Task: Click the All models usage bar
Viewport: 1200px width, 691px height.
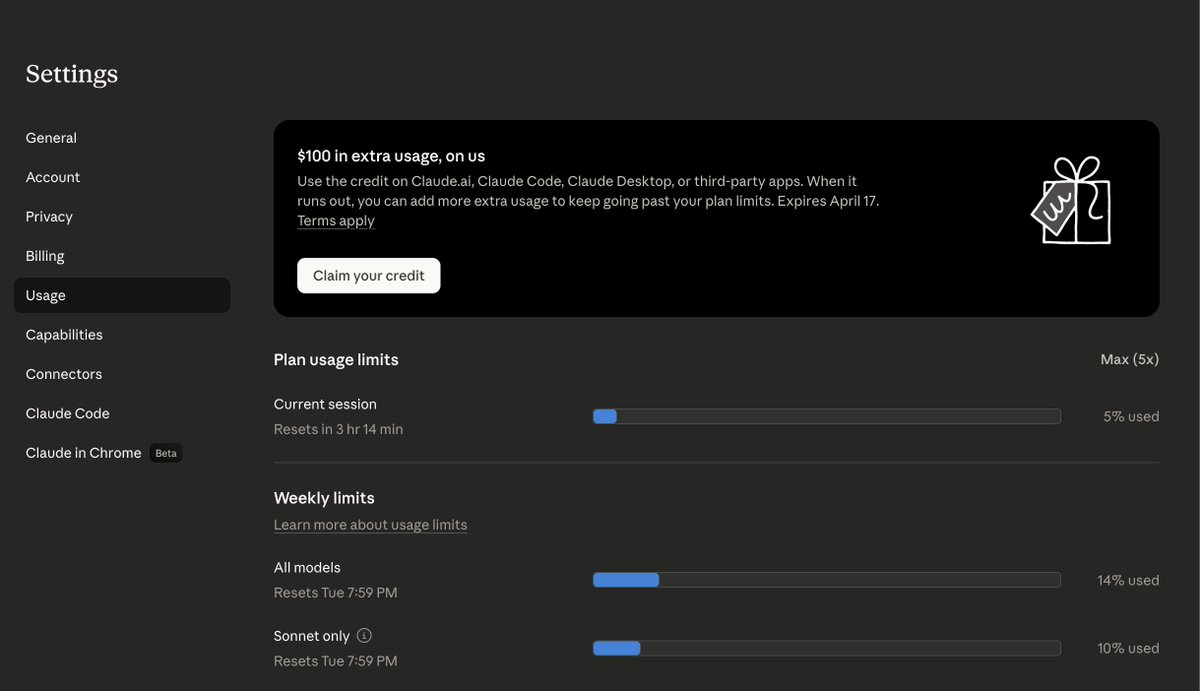Action: pyautogui.click(x=826, y=580)
